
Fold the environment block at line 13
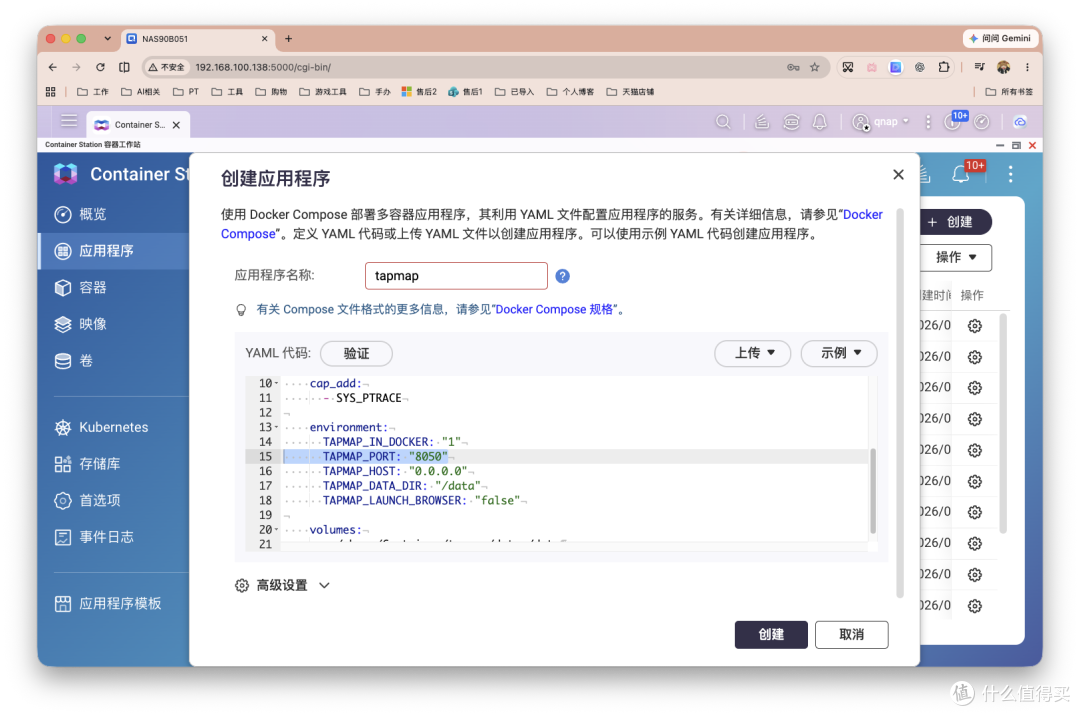click(x=277, y=428)
